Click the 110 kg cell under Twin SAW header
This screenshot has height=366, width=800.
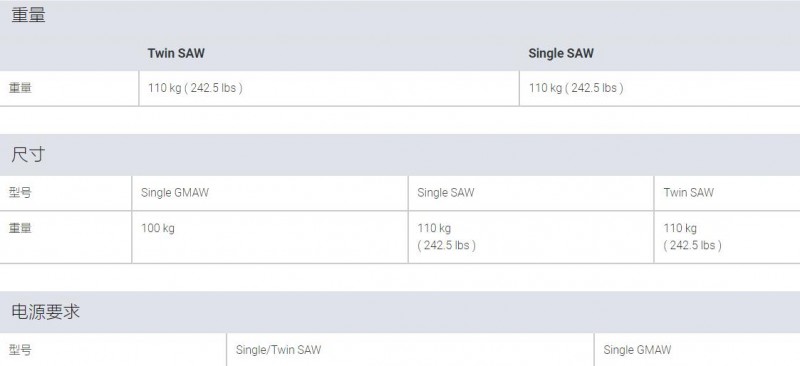[x=329, y=88]
